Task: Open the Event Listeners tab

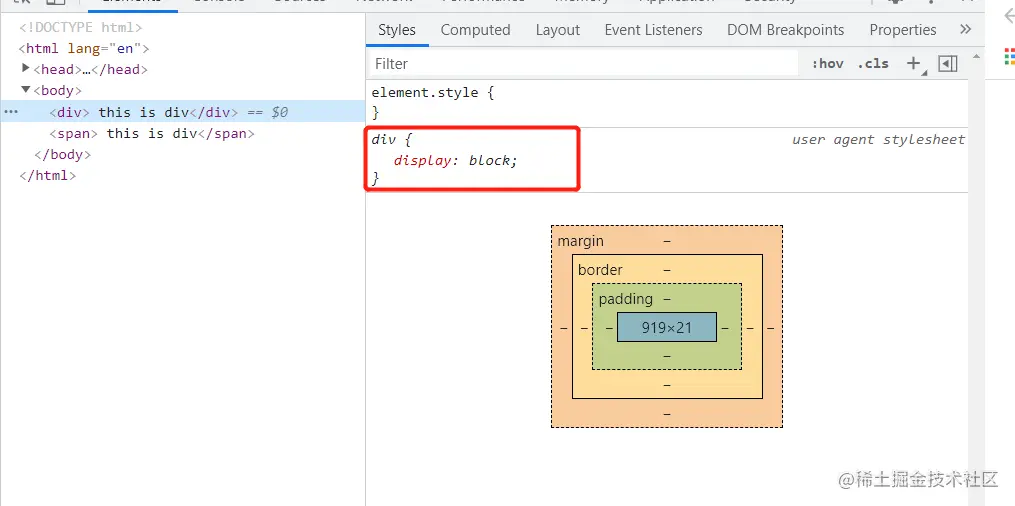Action: (x=653, y=30)
